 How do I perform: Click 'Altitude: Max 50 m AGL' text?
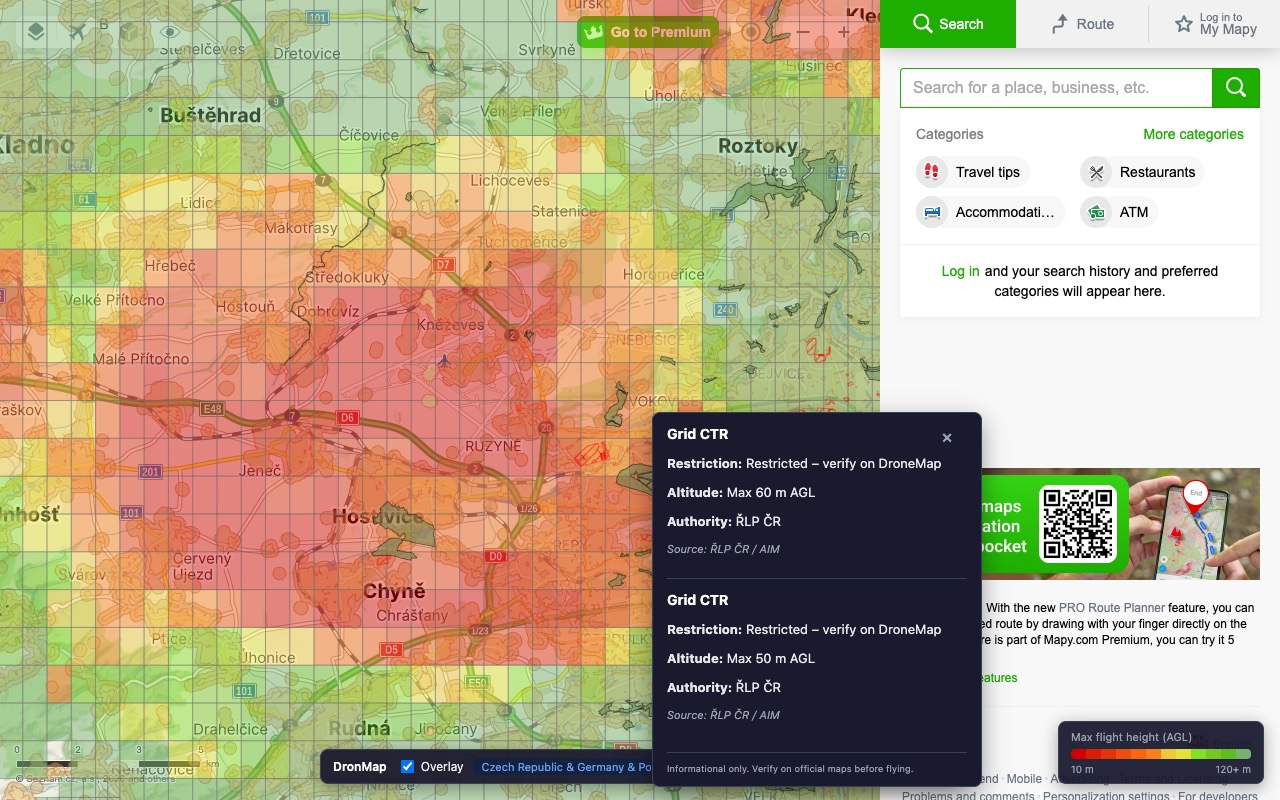[x=741, y=658]
